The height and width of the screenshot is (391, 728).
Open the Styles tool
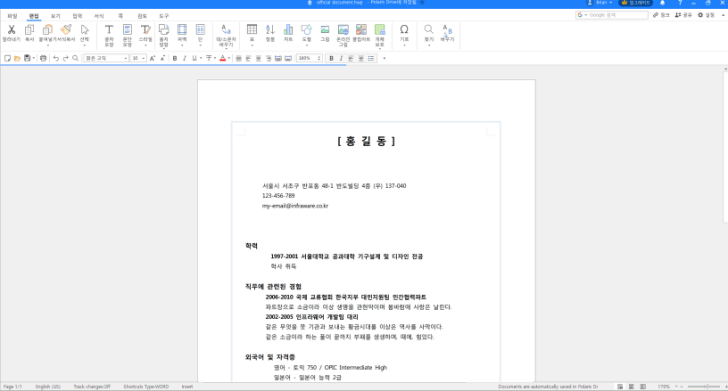[145, 35]
